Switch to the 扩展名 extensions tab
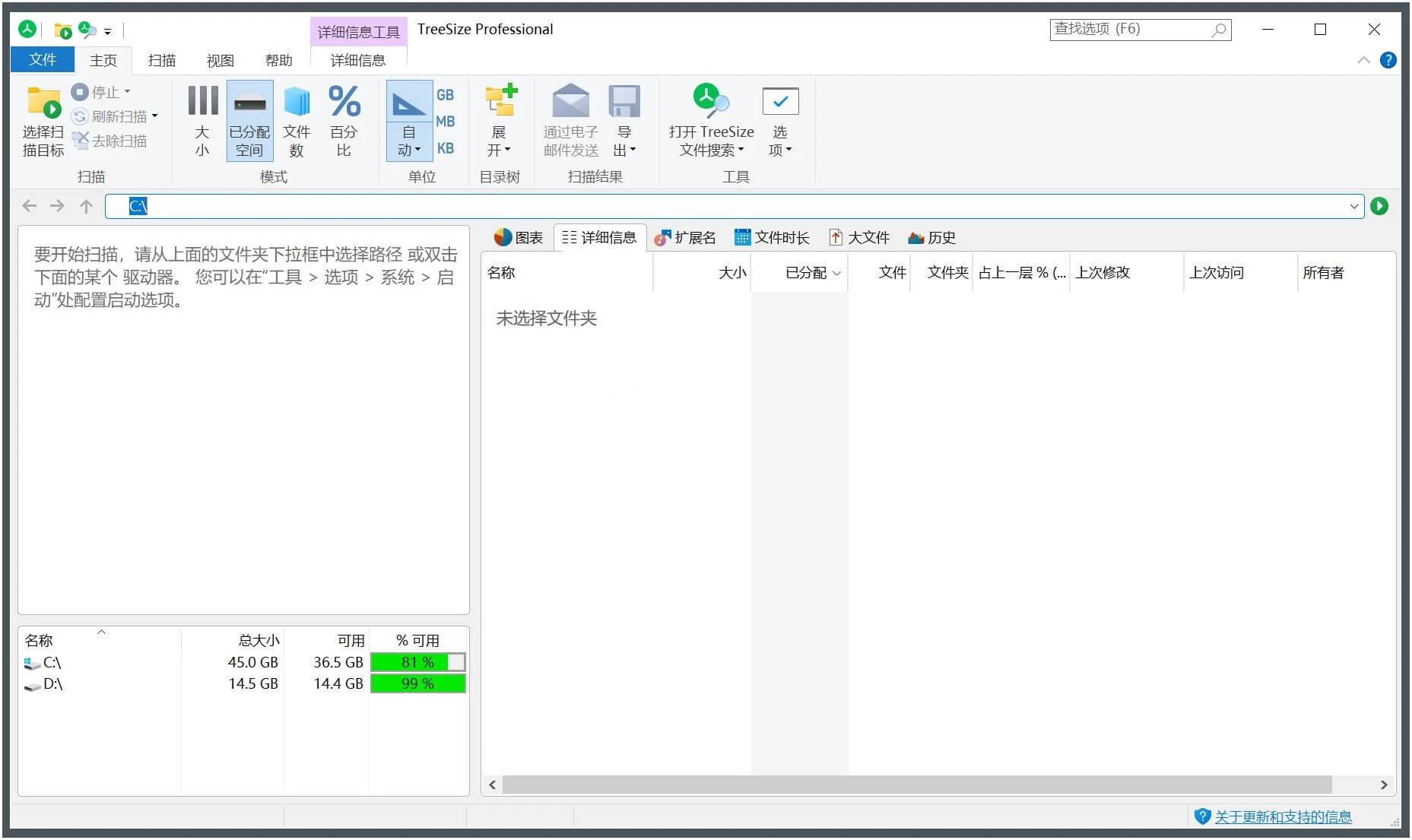This screenshot has height=840, width=1412. pos(685,237)
